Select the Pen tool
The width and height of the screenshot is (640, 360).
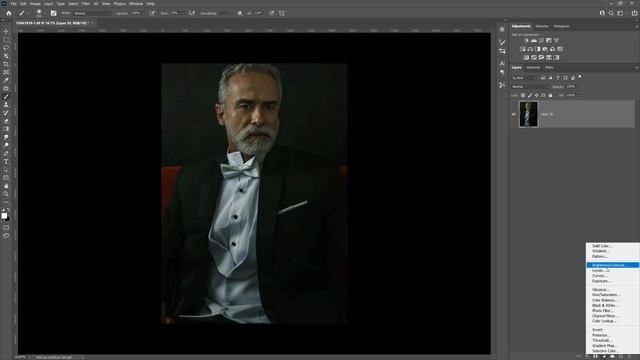[x=6, y=153]
